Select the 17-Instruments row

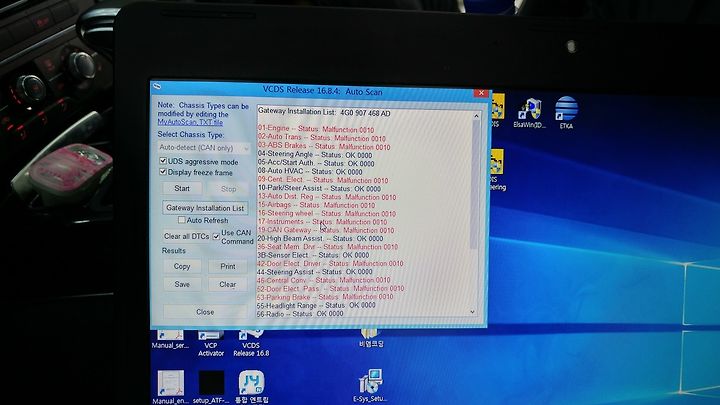[322, 221]
